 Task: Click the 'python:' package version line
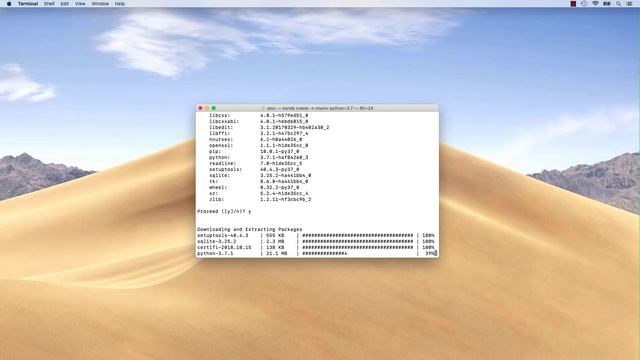tap(258, 157)
